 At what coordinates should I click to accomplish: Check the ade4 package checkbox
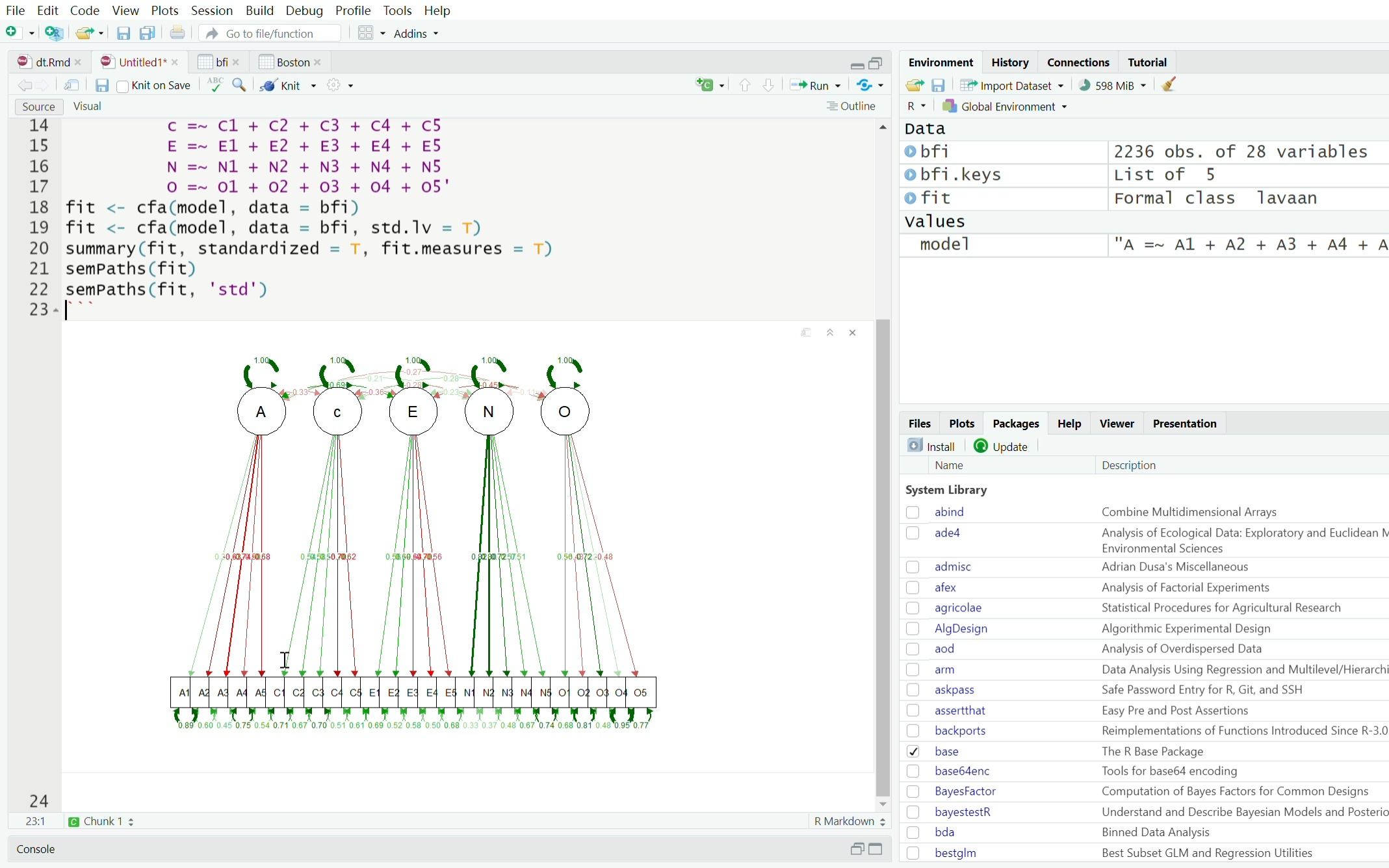click(x=913, y=533)
